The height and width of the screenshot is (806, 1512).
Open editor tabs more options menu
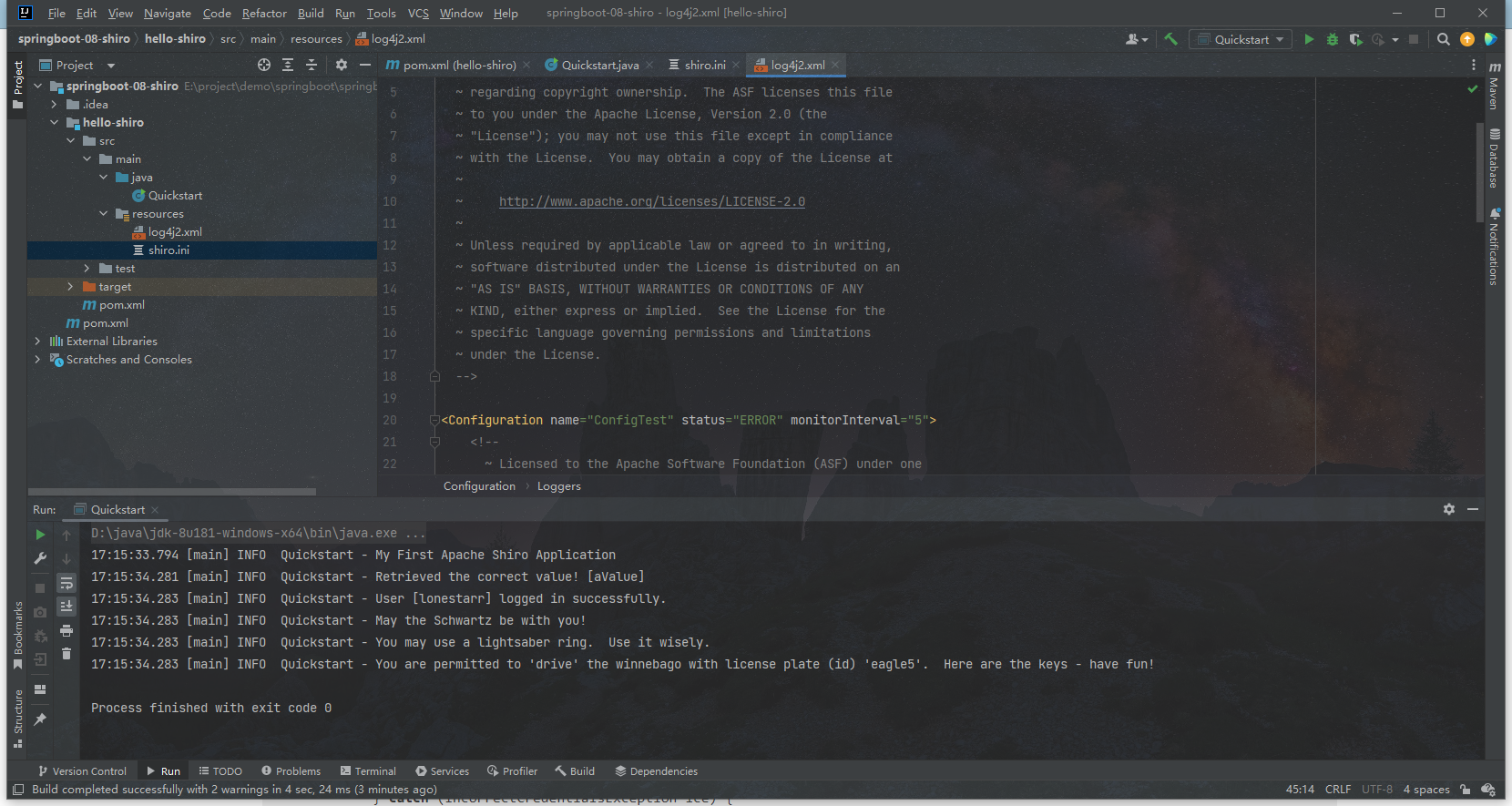(x=1474, y=65)
